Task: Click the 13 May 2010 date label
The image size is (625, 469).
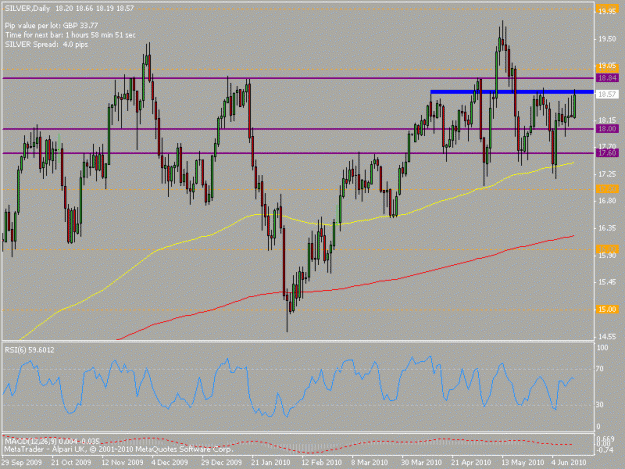Action: click(522, 462)
